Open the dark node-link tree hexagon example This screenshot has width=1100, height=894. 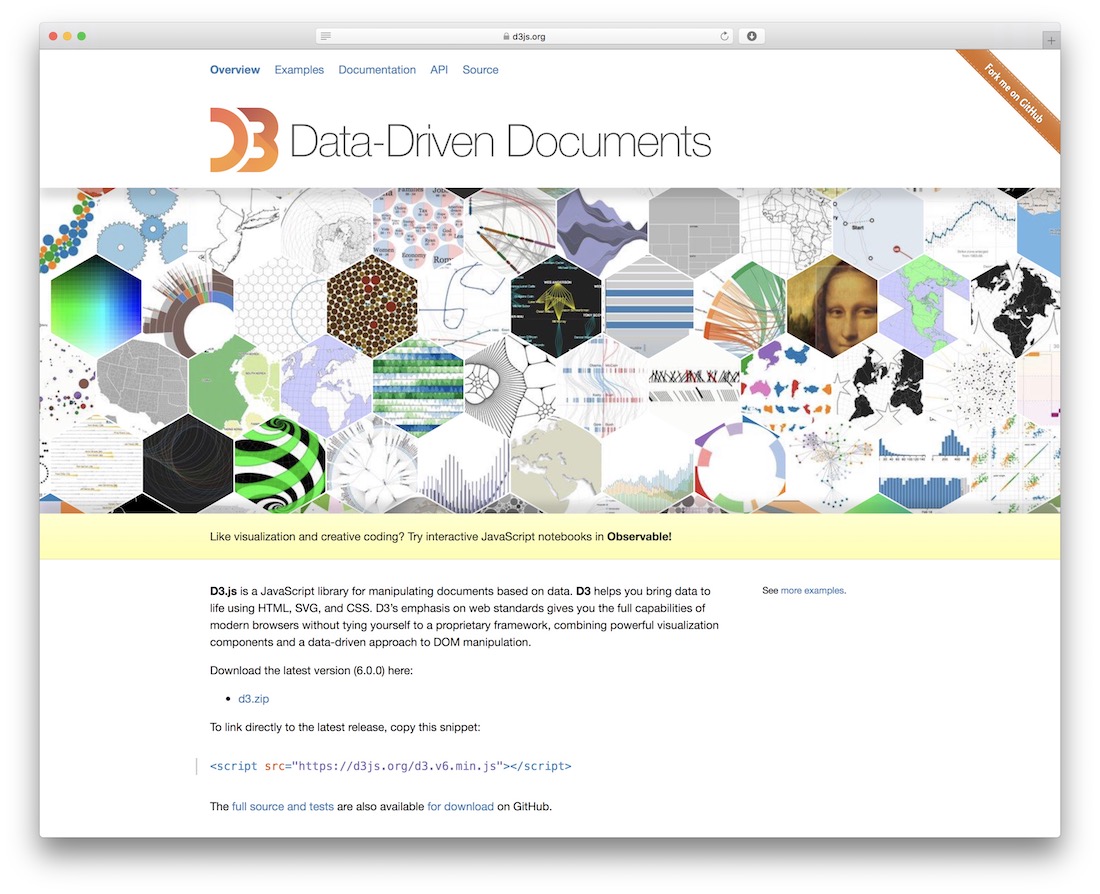point(556,307)
